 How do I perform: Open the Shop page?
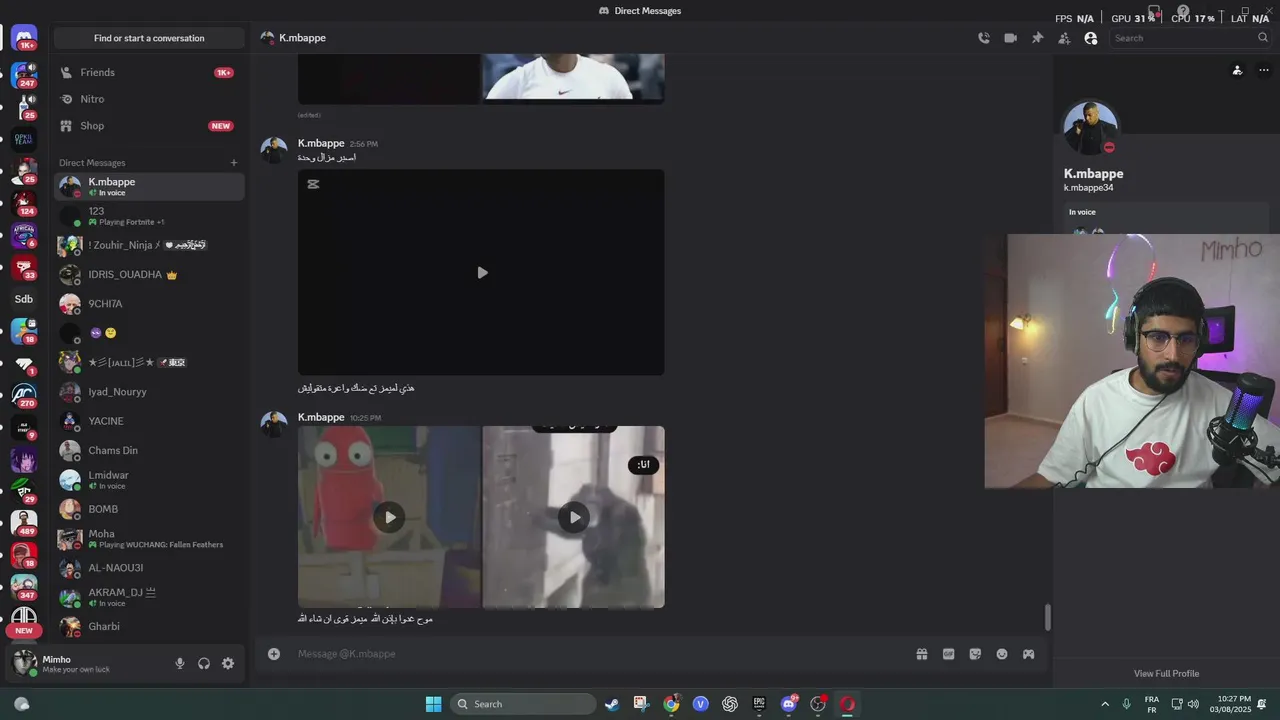click(x=149, y=126)
